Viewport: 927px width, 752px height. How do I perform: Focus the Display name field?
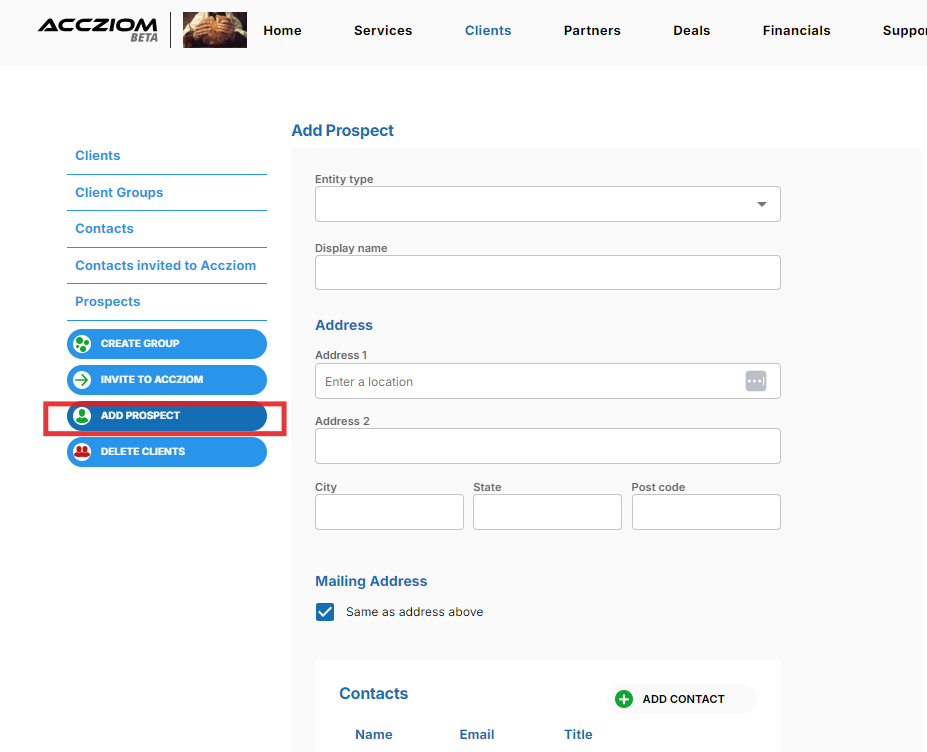tap(547, 273)
